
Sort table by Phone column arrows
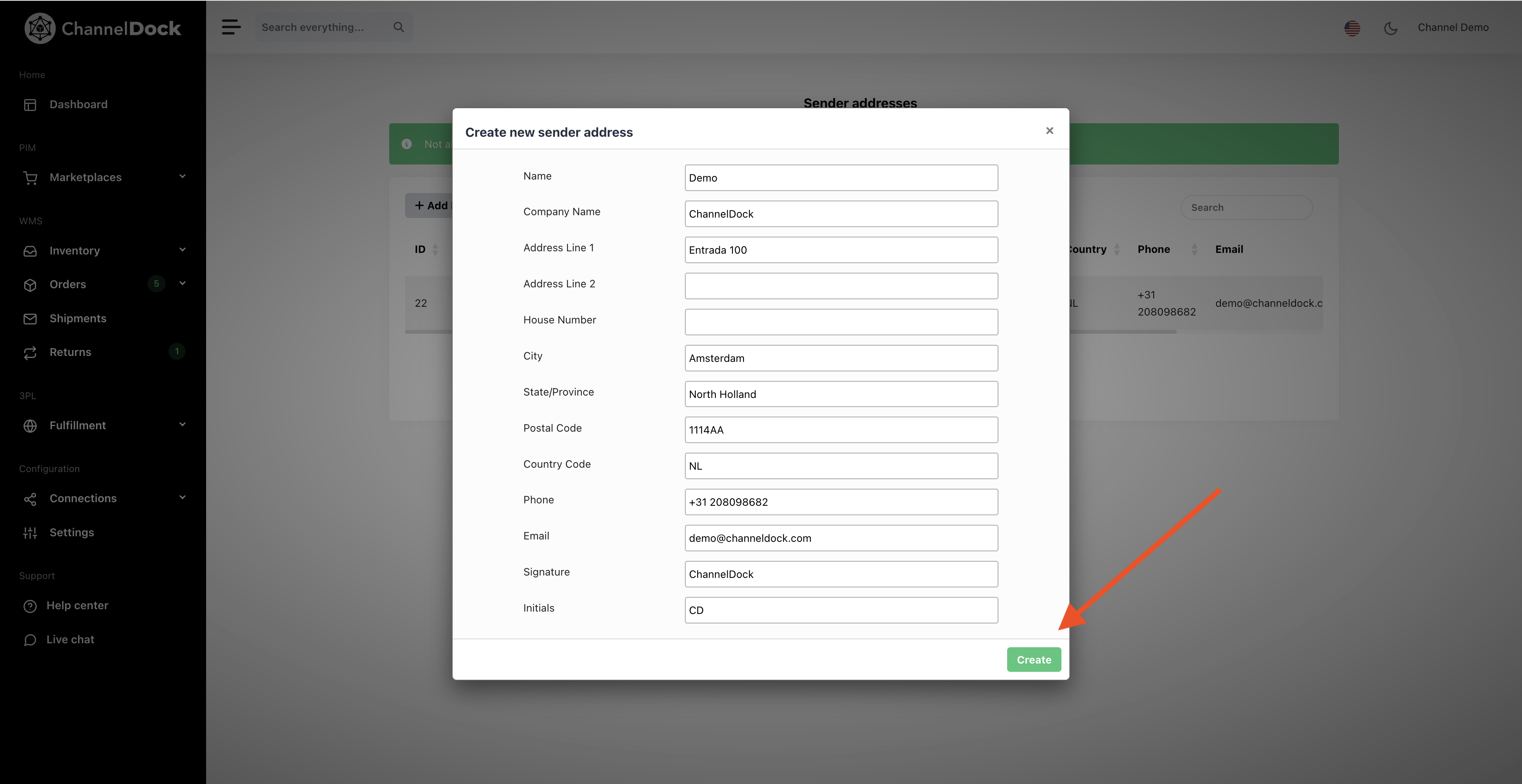pos(1194,249)
